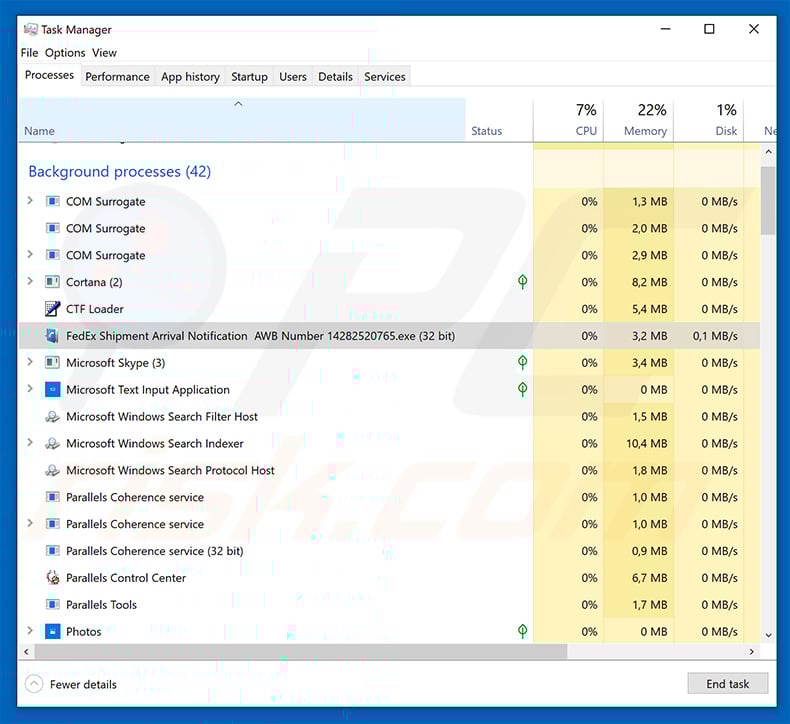The height and width of the screenshot is (724, 790).
Task: Click the Parallels Tools icon
Action: click(52, 605)
